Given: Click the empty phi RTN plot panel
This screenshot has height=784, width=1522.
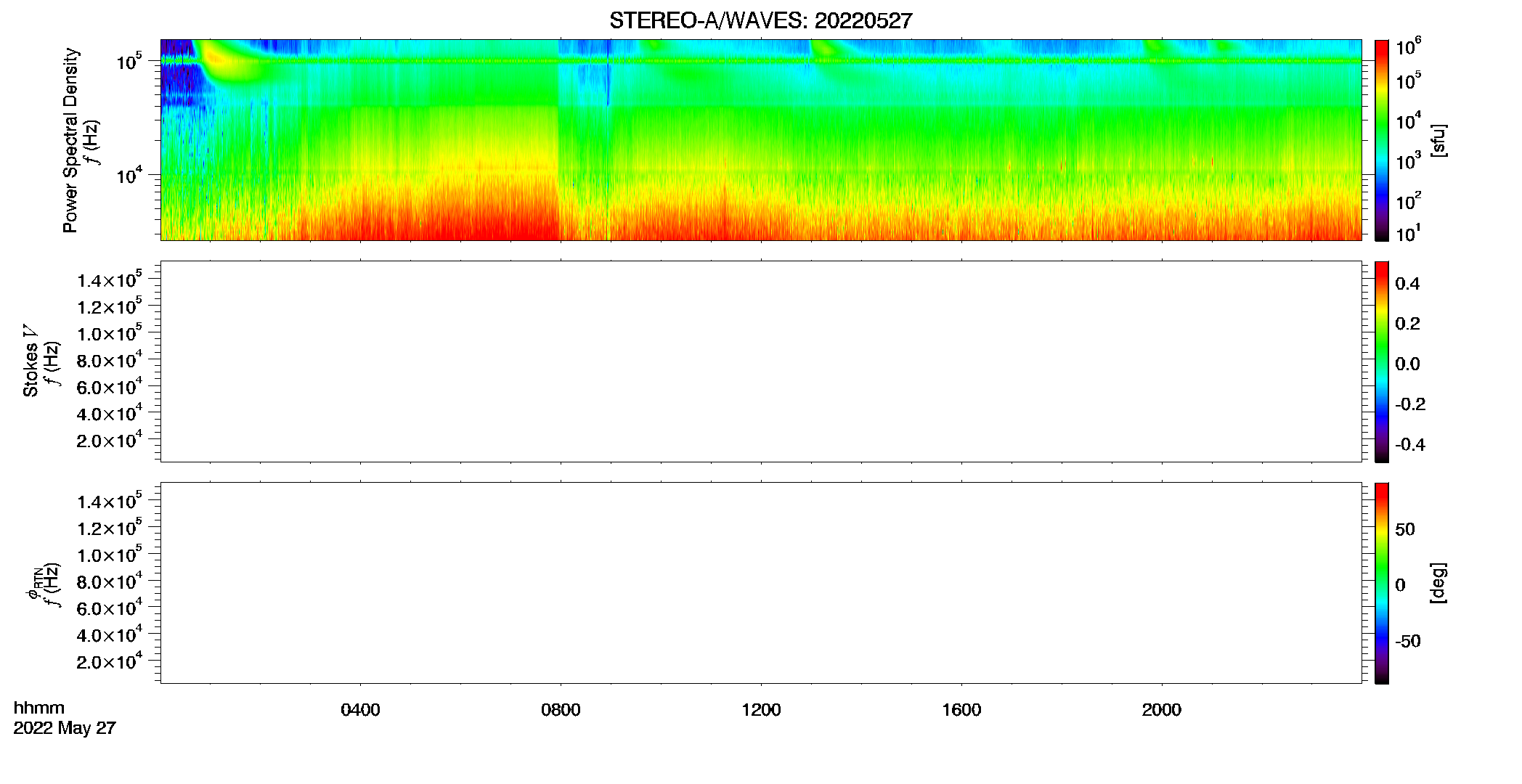Looking at the screenshot, I should coord(761,583).
